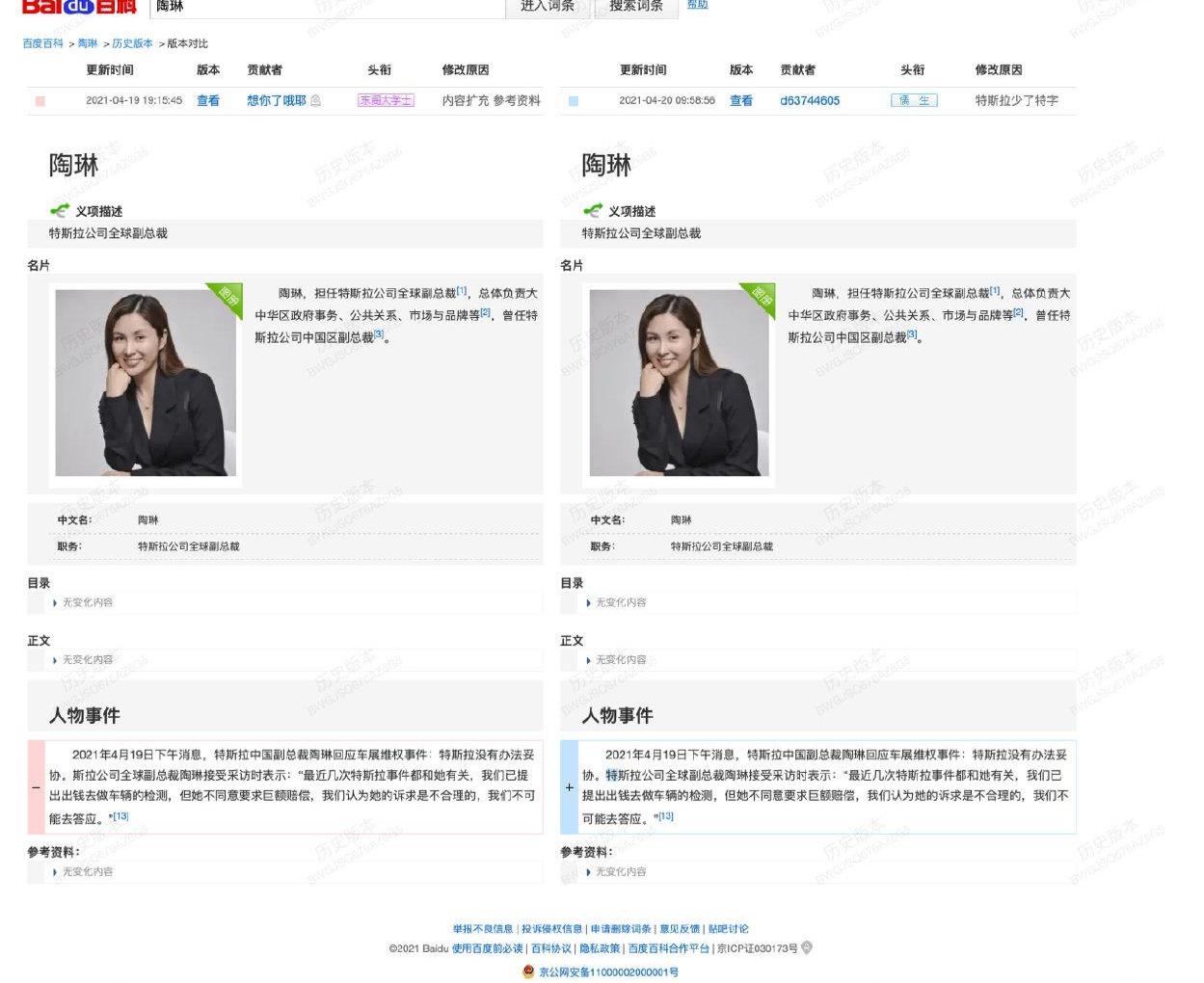This screenshot has height=983, width=1204.
Task: Open contributor 想你了哦耶 profile
Action: tap(277, 100)
